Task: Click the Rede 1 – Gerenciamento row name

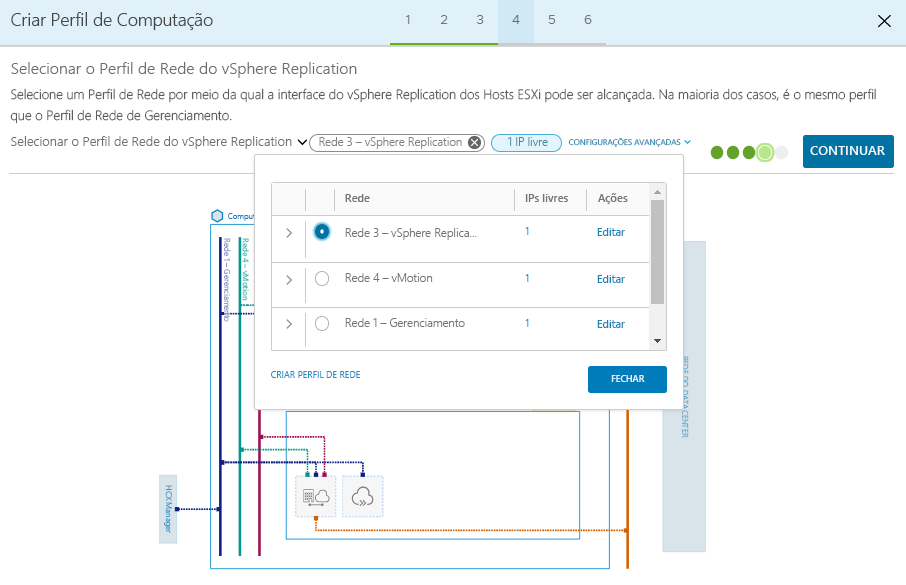Action: 404,323
